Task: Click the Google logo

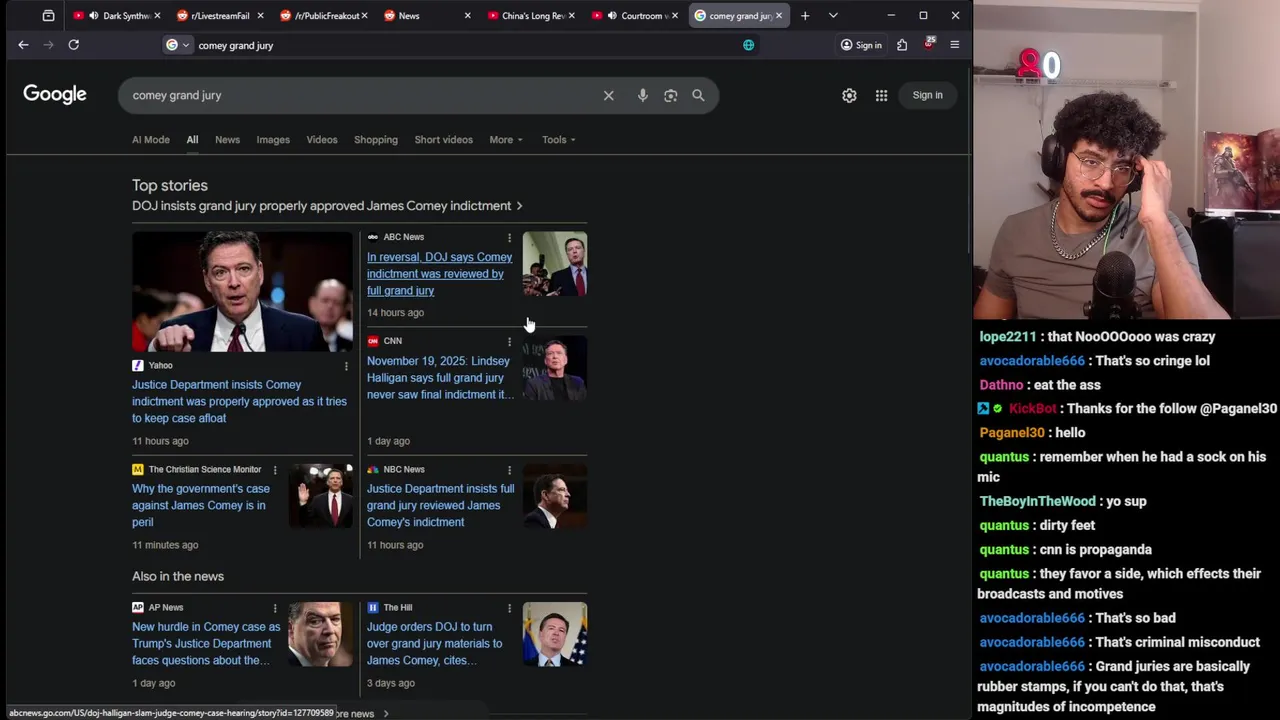Action: [x=55, y=94]
